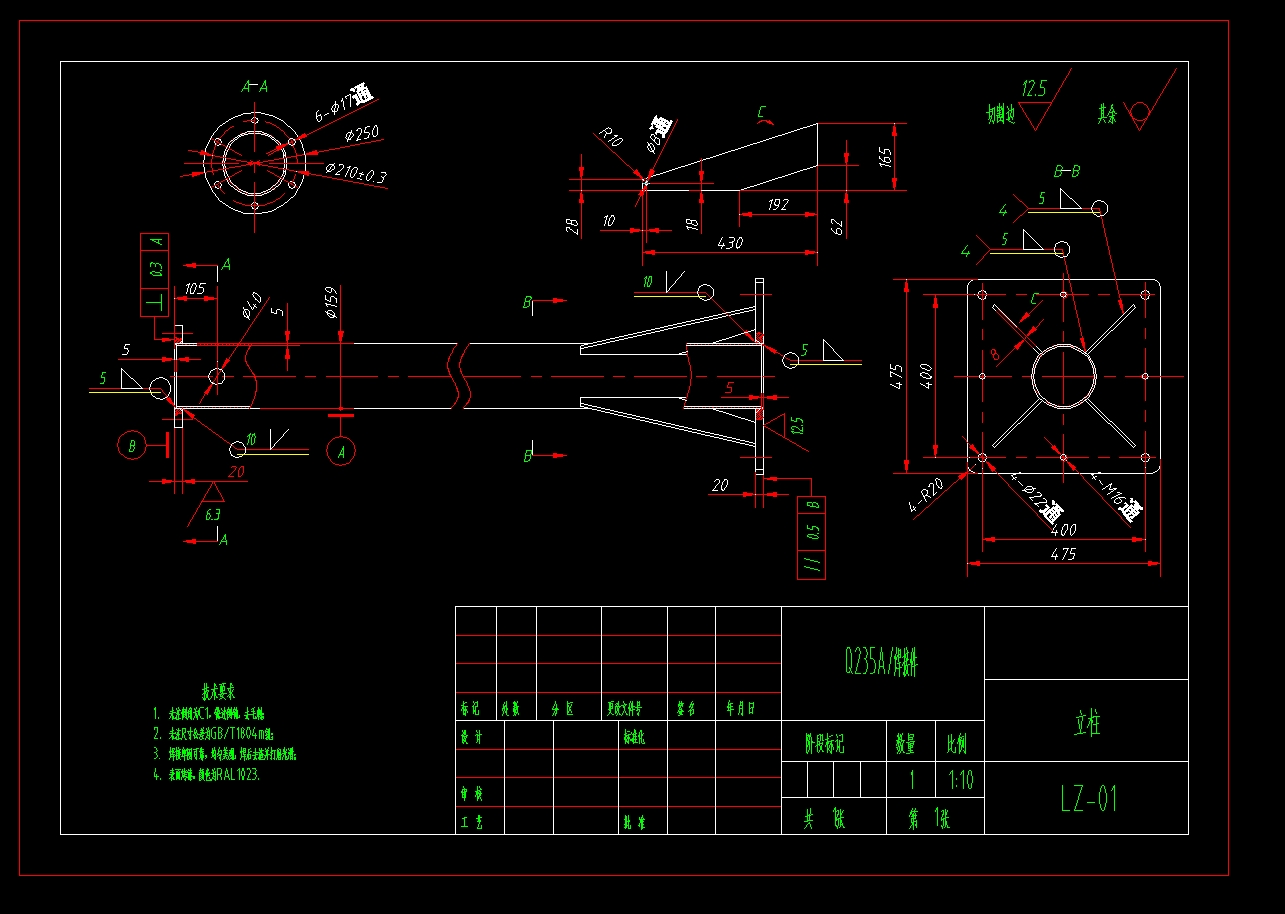The image size is (1285, 914).
Task: Select the "Φ210±0.3" bolt circle dimension
Action: click(356, 173)
